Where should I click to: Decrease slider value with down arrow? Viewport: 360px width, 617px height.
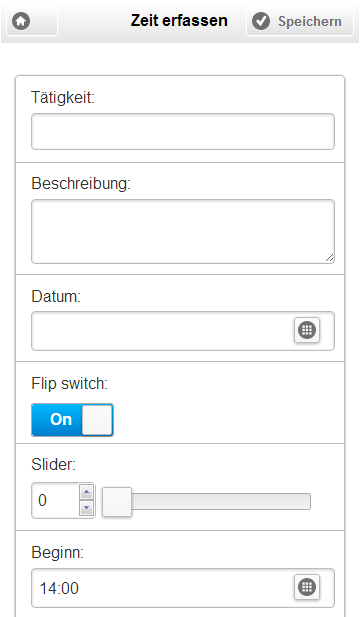coord(87,508)
